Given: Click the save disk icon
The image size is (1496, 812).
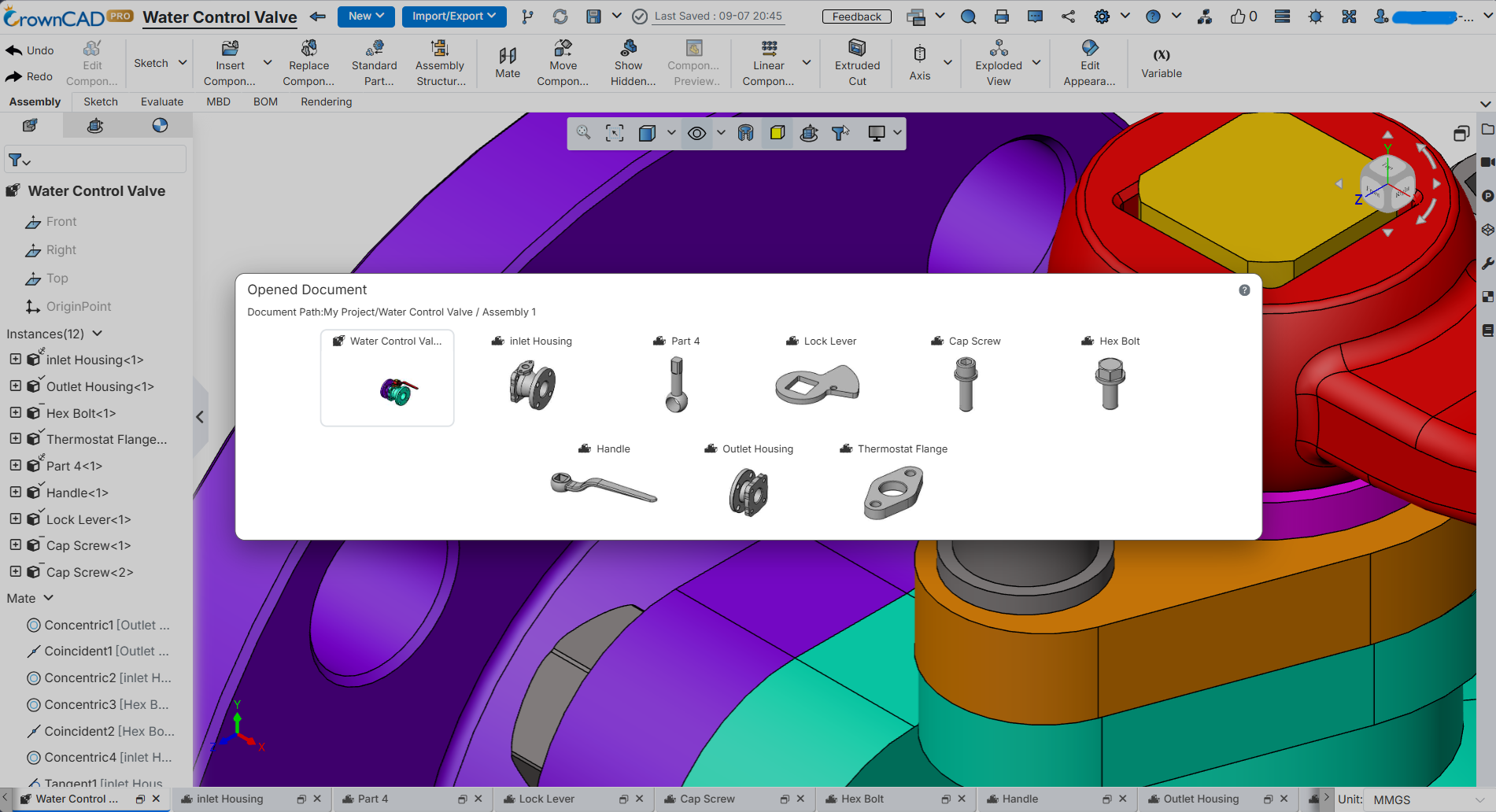Looking at the screenshot, I should click(x=594, y=17).
